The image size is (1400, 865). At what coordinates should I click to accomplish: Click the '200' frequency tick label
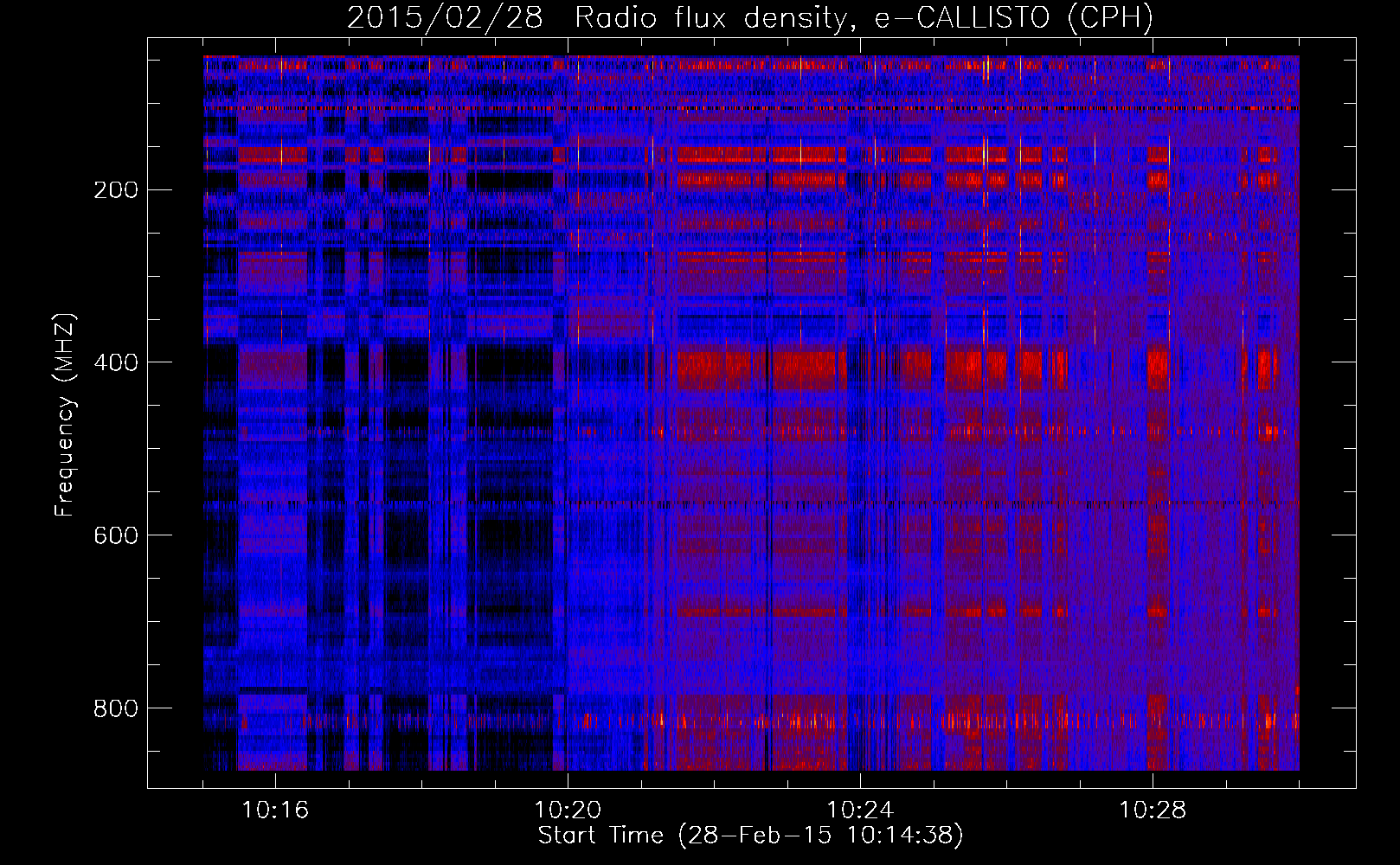pos(116,190)
